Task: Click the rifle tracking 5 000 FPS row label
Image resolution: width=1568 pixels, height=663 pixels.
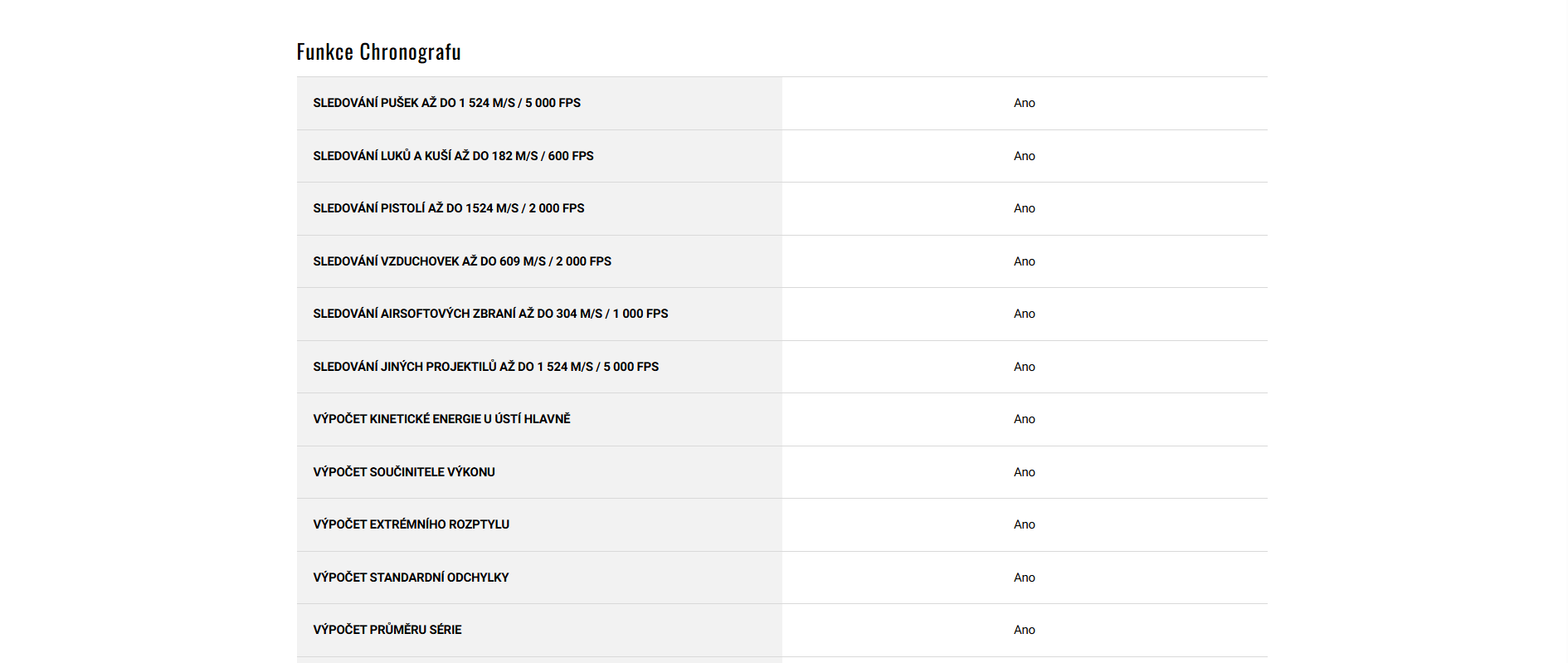Action: [446, 103]
